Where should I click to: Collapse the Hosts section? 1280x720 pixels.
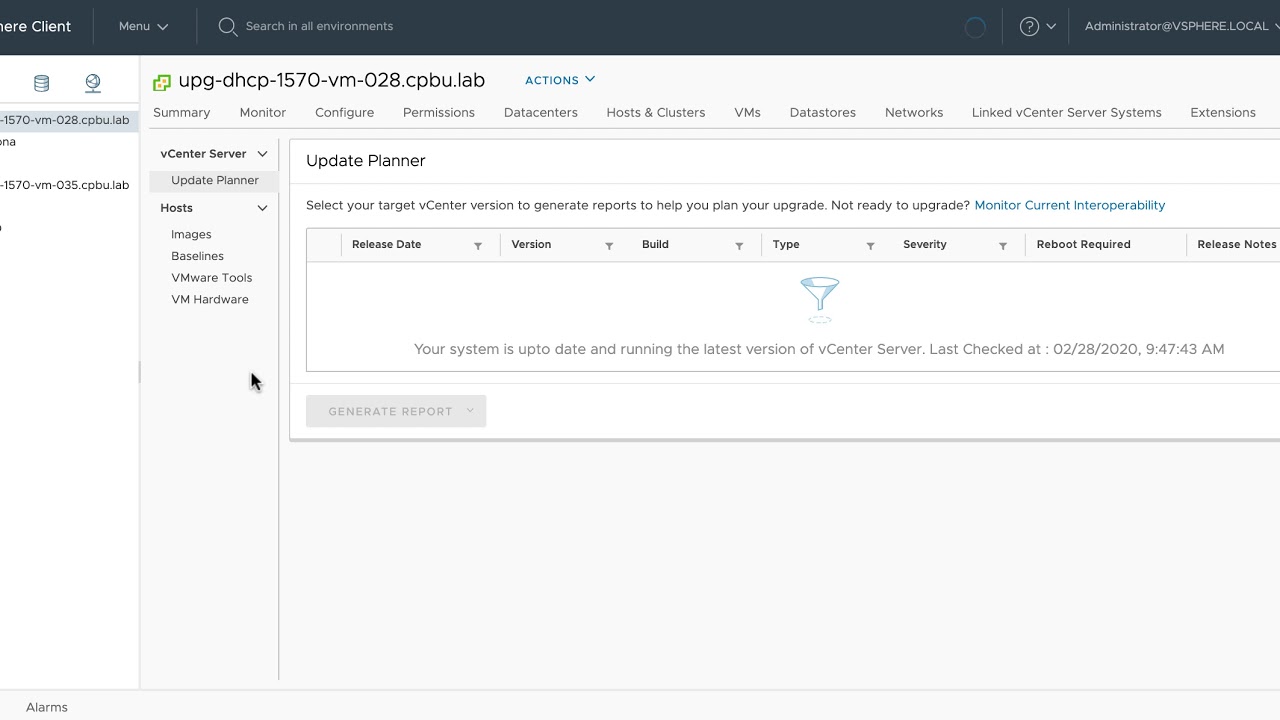pyautogui.click(x=262, y=208)
